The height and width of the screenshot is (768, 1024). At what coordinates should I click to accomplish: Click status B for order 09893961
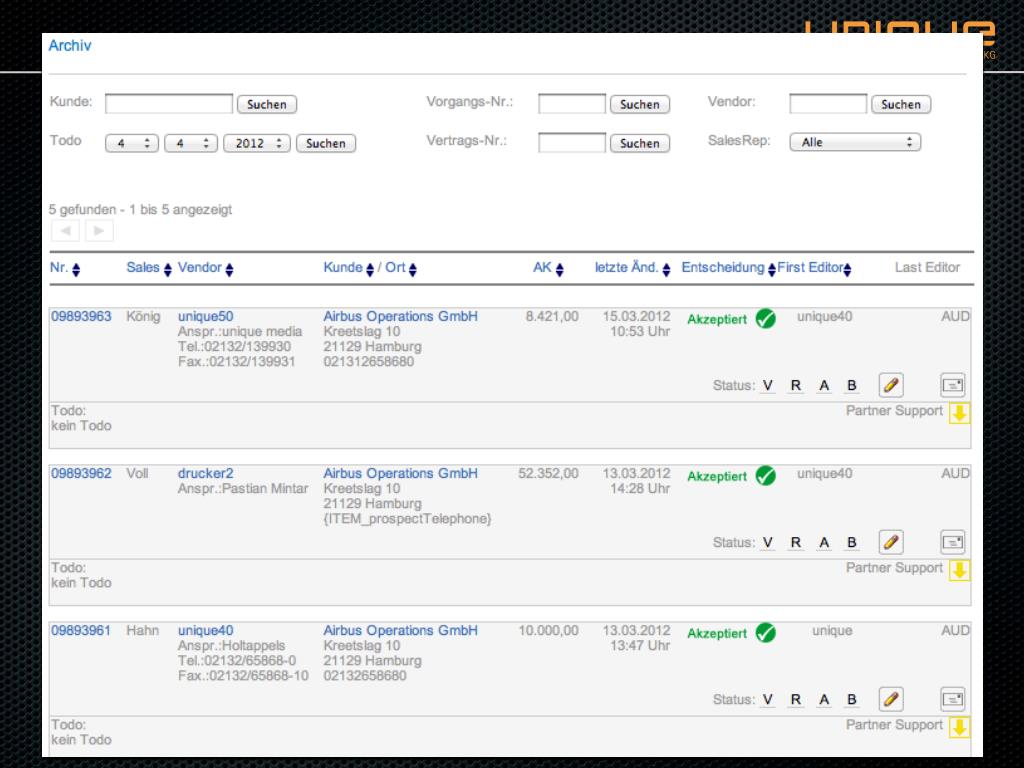852,699
